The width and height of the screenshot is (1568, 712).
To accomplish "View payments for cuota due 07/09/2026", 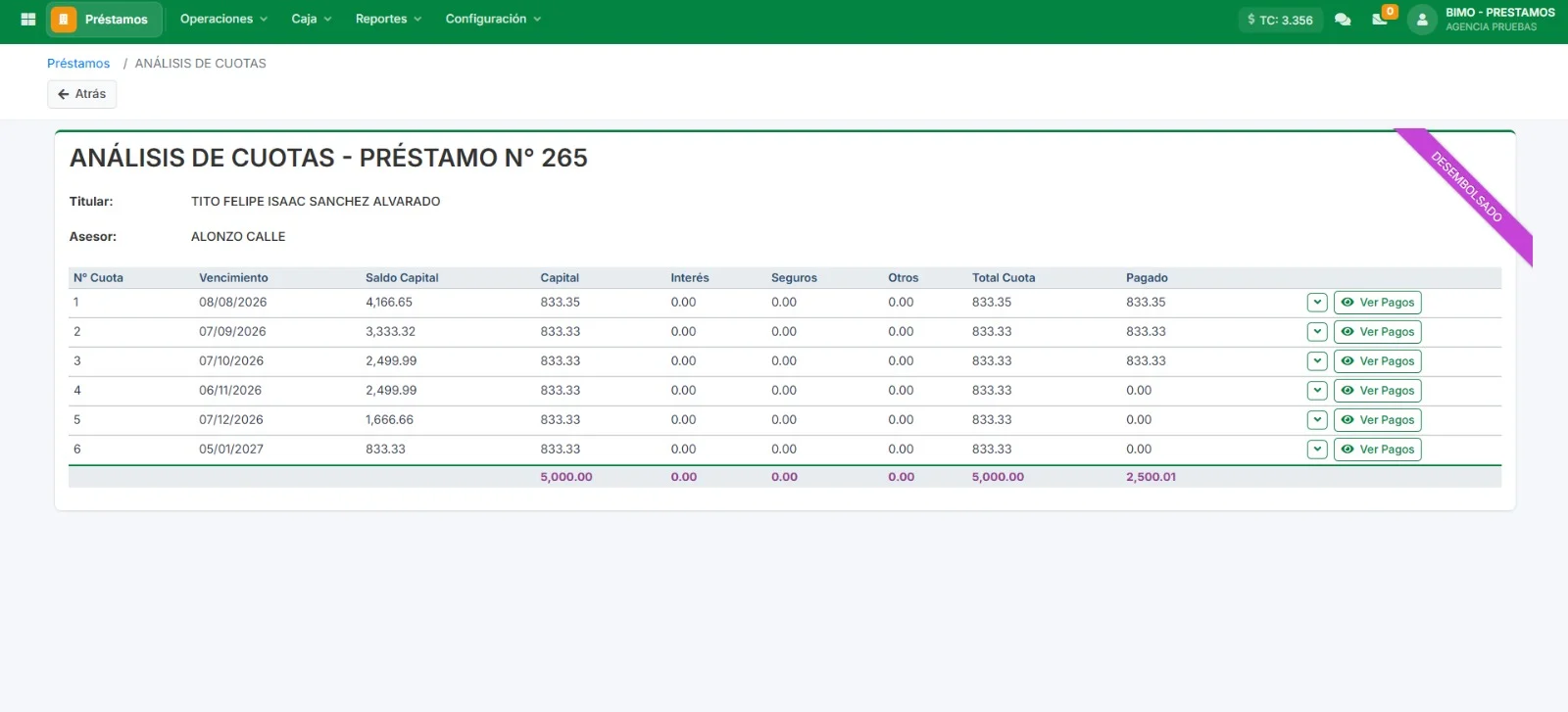I will [x=1377, y=332].
